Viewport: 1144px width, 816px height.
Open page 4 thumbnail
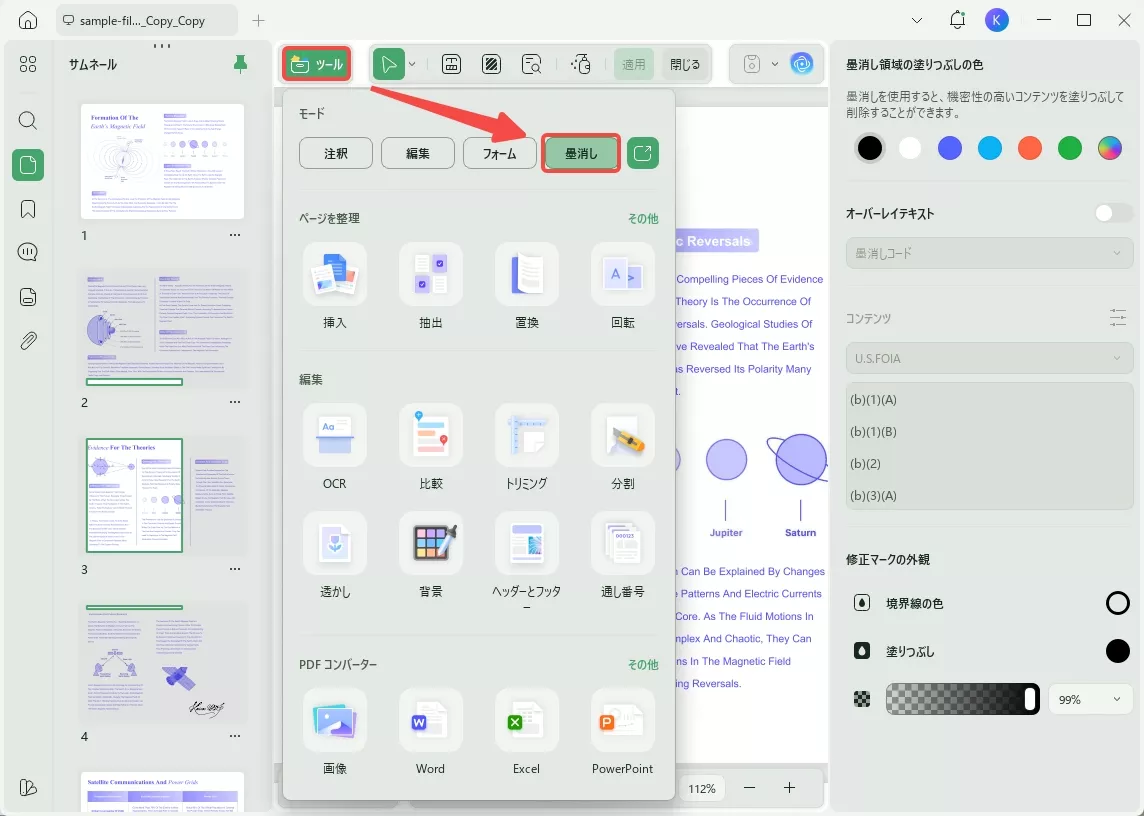point(162,663)
